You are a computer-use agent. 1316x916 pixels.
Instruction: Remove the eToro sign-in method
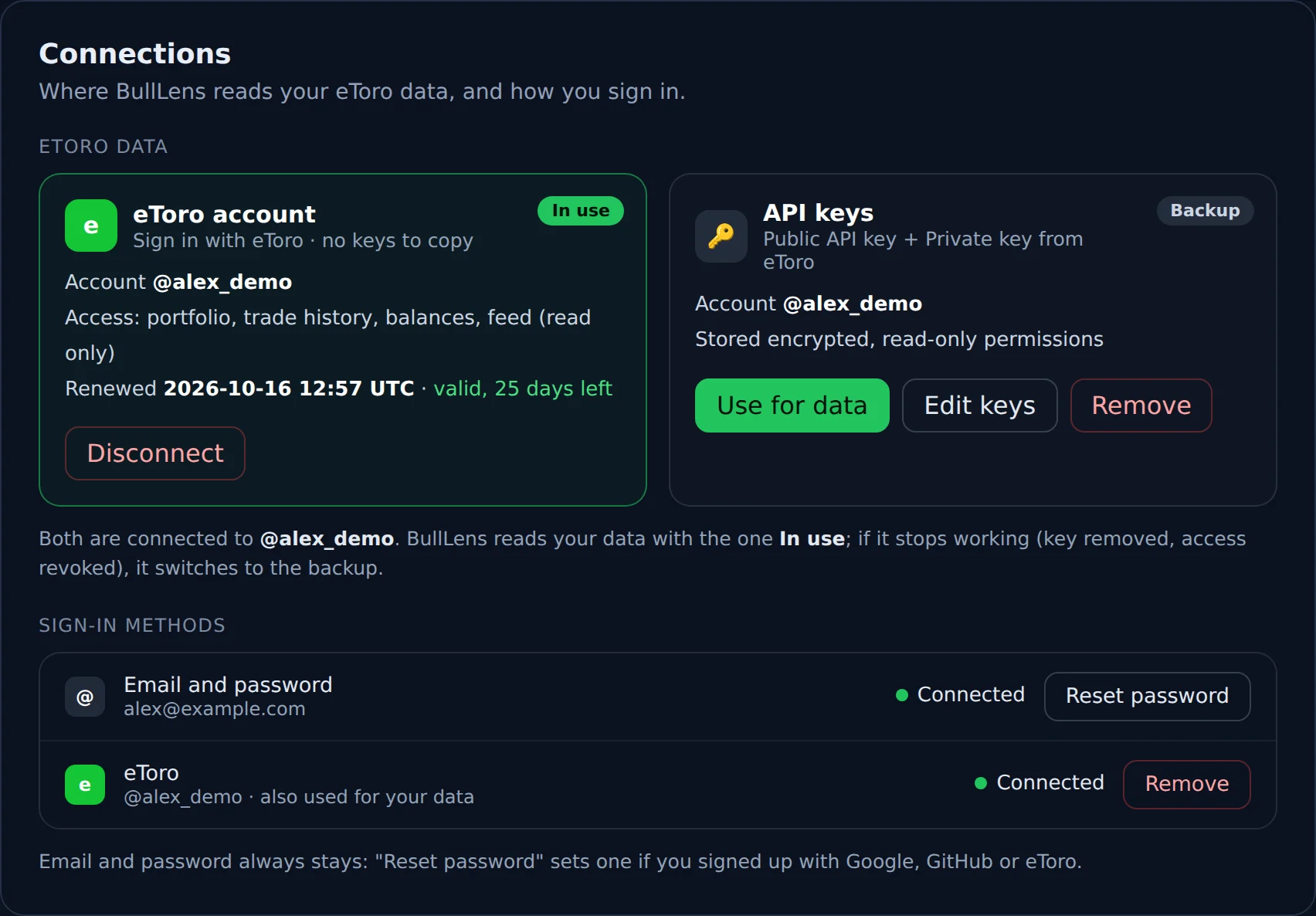(x=1187, y=785)
